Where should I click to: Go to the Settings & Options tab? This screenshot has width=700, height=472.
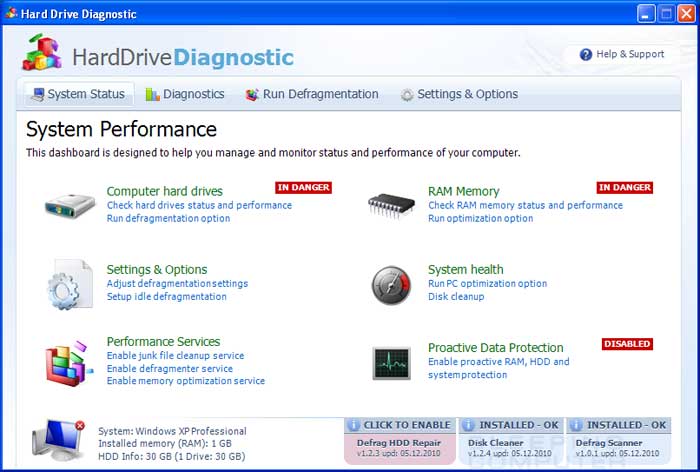click(459, 94)
